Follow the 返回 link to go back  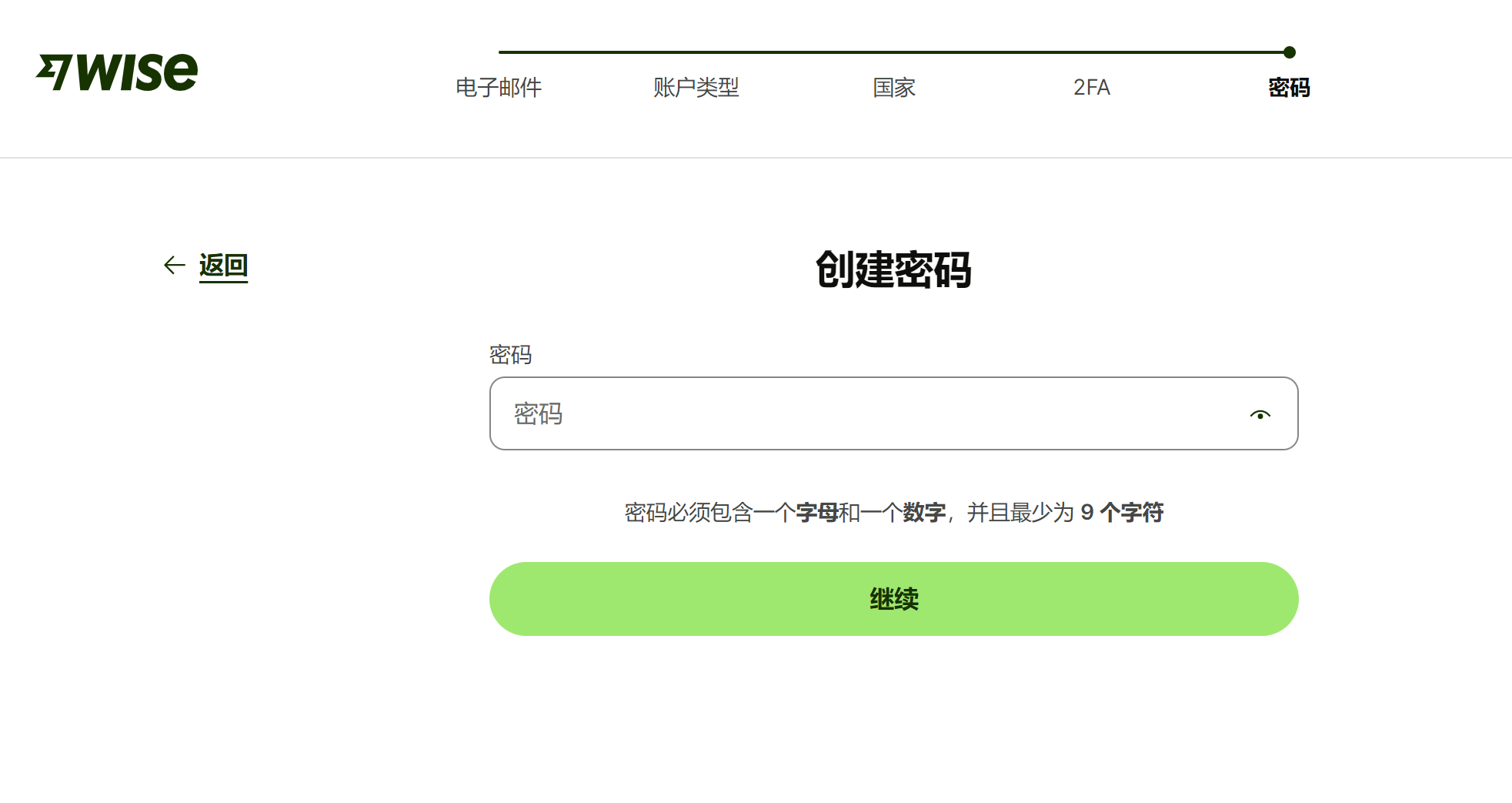pyautogui.click(x=223, y=266)
